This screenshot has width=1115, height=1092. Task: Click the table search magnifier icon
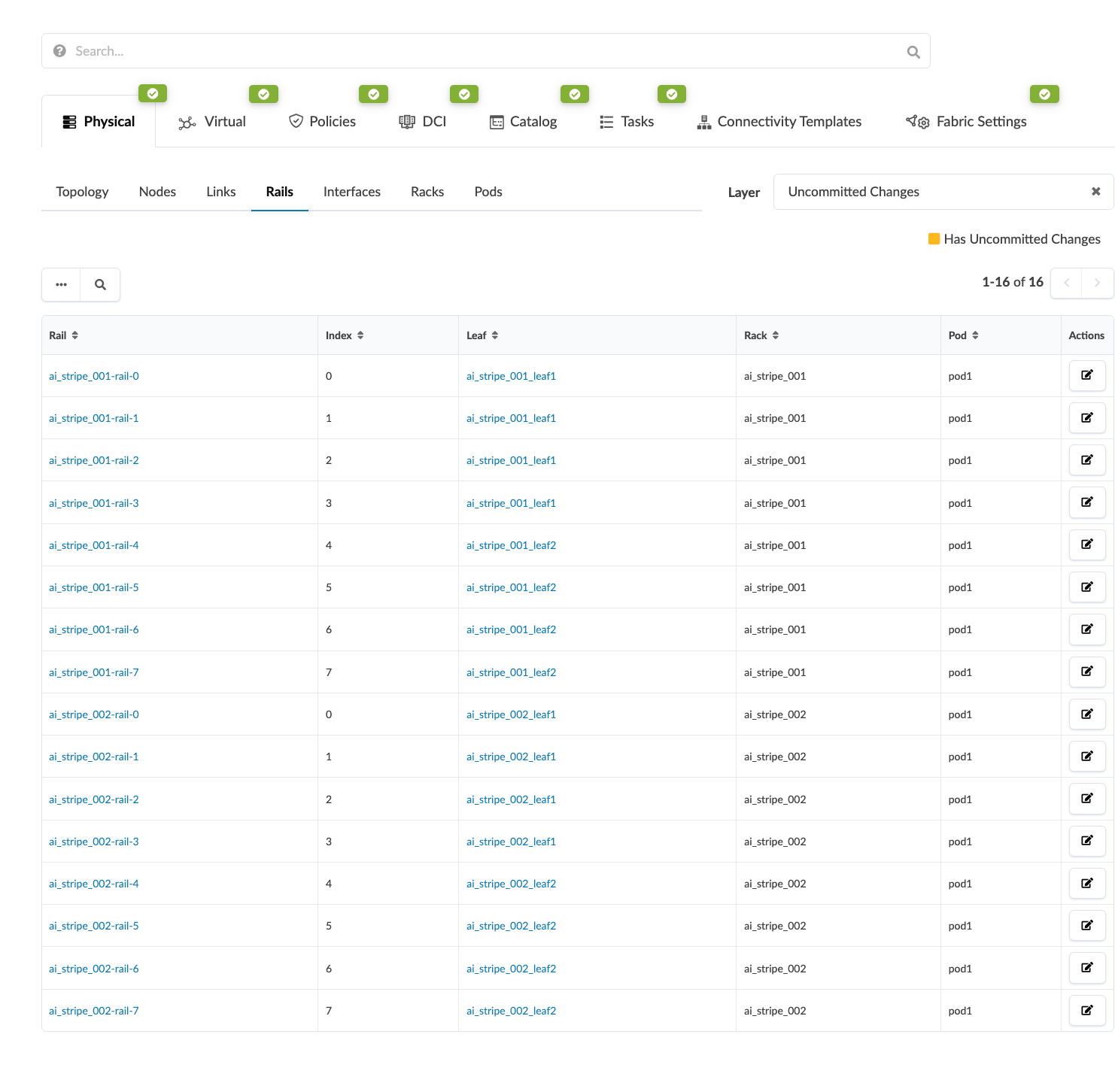pos(100,284)
